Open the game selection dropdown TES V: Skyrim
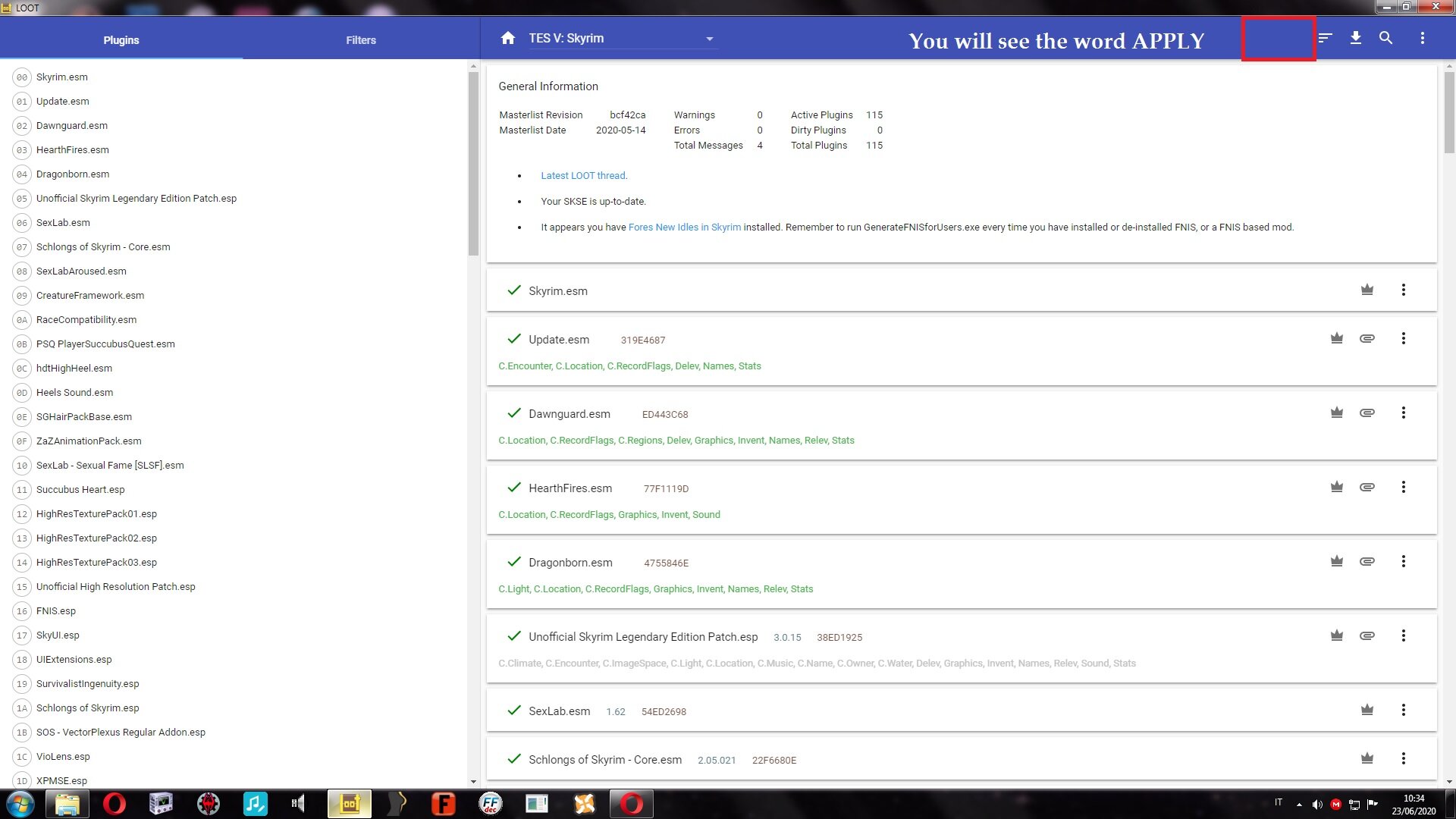 click(623, 39)
